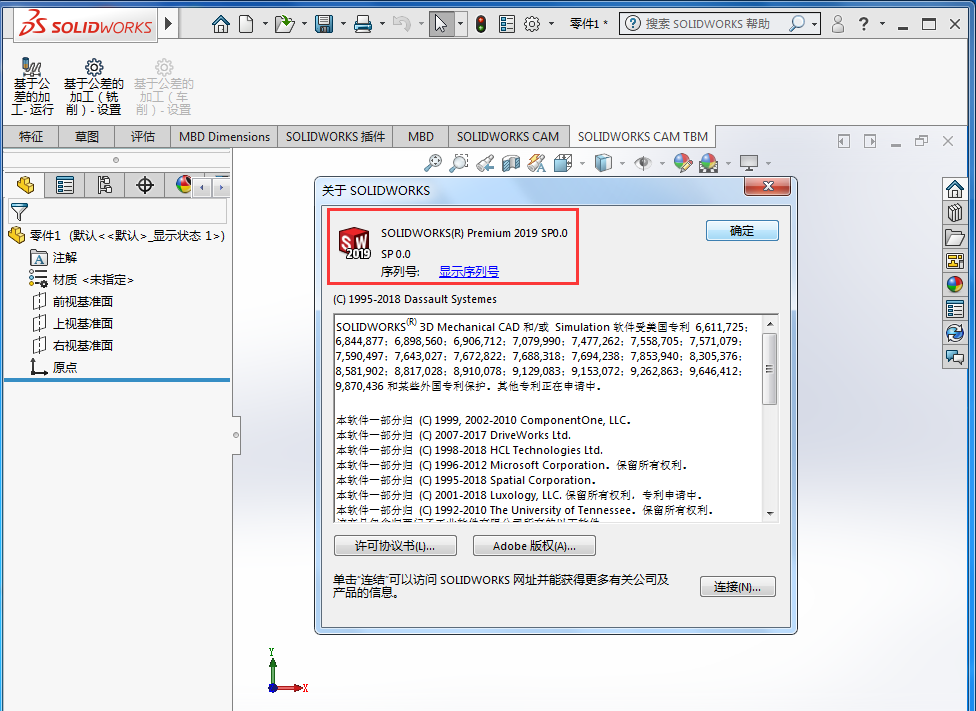Open the Save dropdown arrow

pyautogui.click(x=343, y=24)
